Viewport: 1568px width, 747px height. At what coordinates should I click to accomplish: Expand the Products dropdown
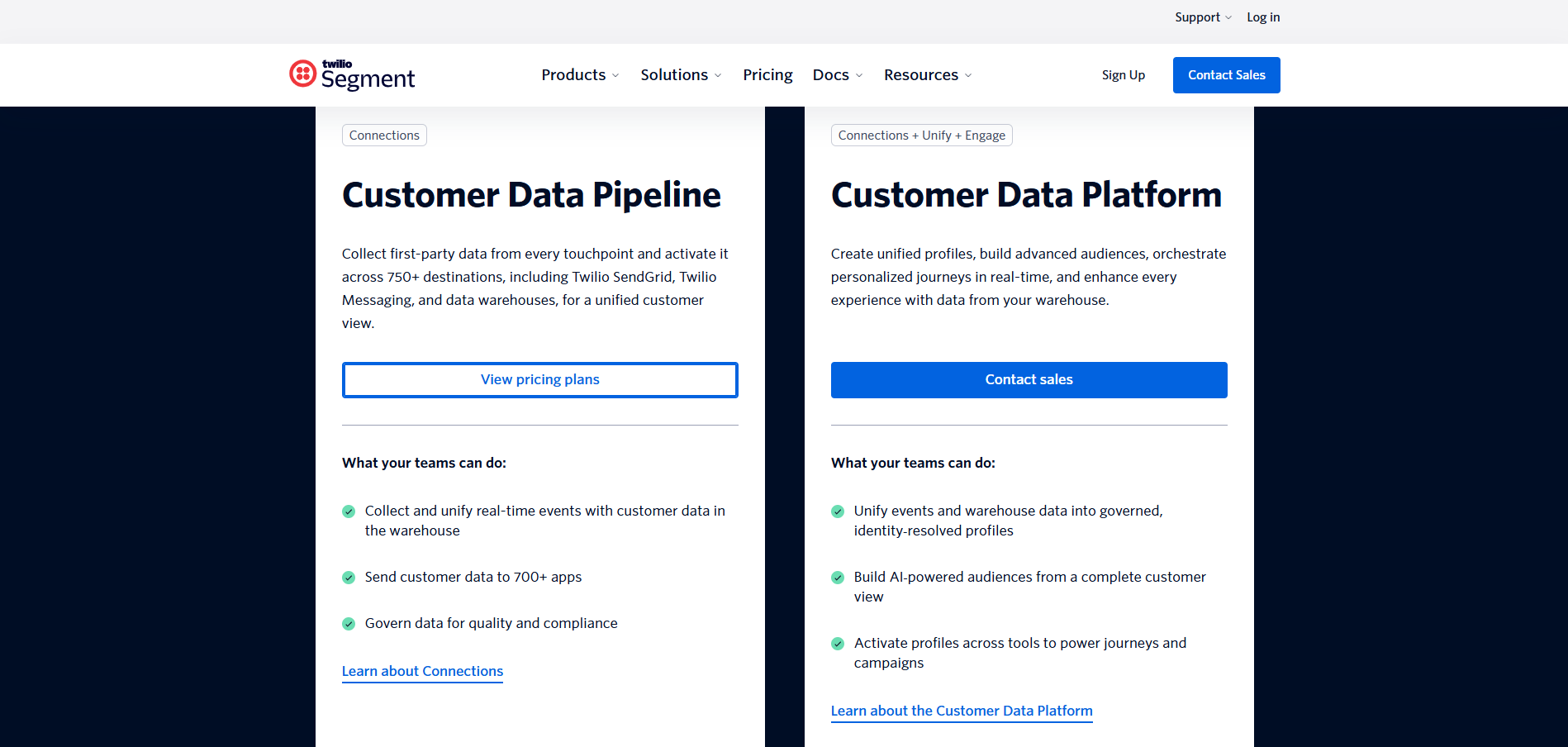pos(579,74)
